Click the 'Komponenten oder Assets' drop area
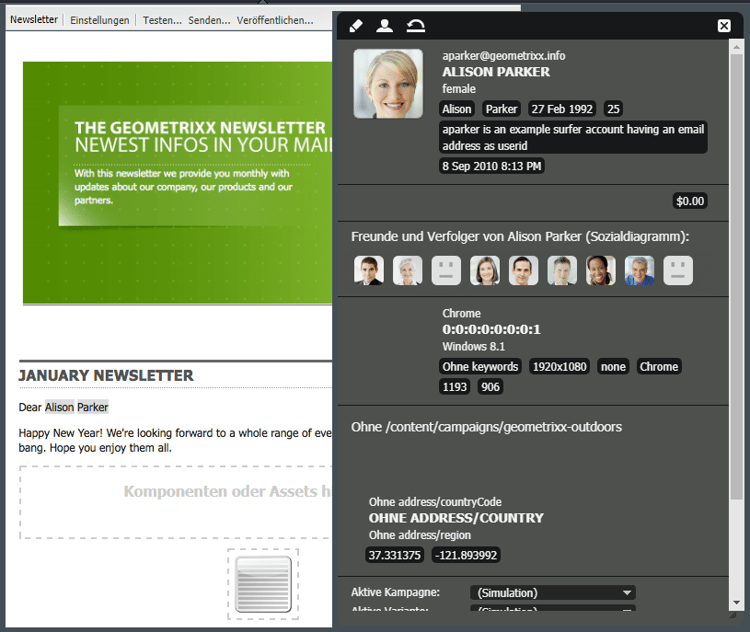Screen dimensions: 750x632 click(176, 502)
